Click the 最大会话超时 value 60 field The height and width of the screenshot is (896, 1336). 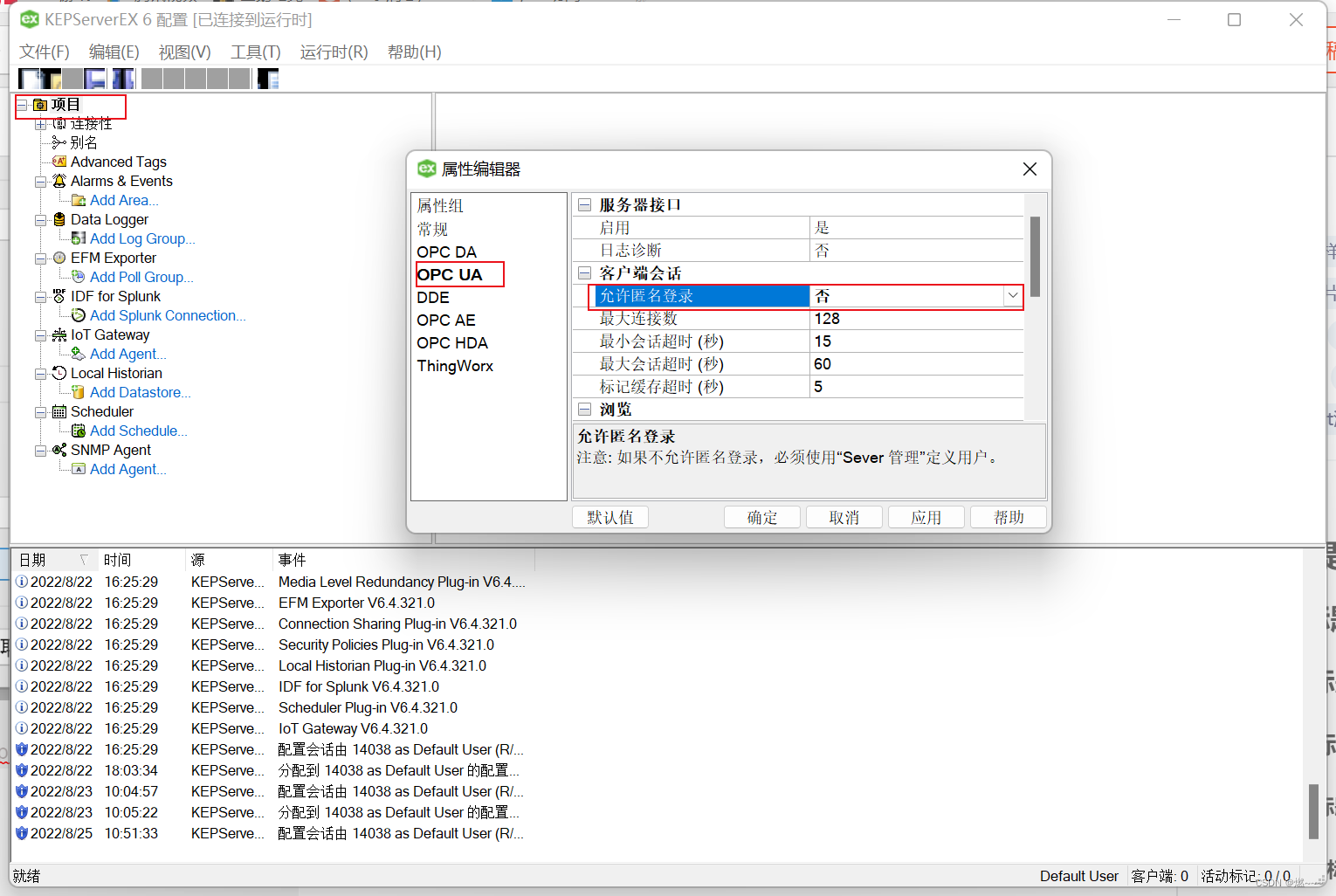917,364
